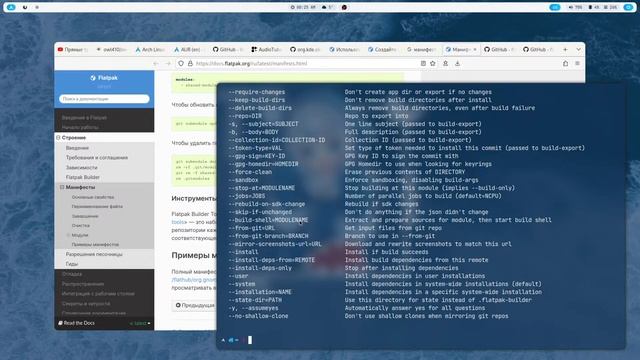This screenshot has height=360, width=640.
Task: Open the extensions icon in browser toolbar
Action: [x=565, y=64]
